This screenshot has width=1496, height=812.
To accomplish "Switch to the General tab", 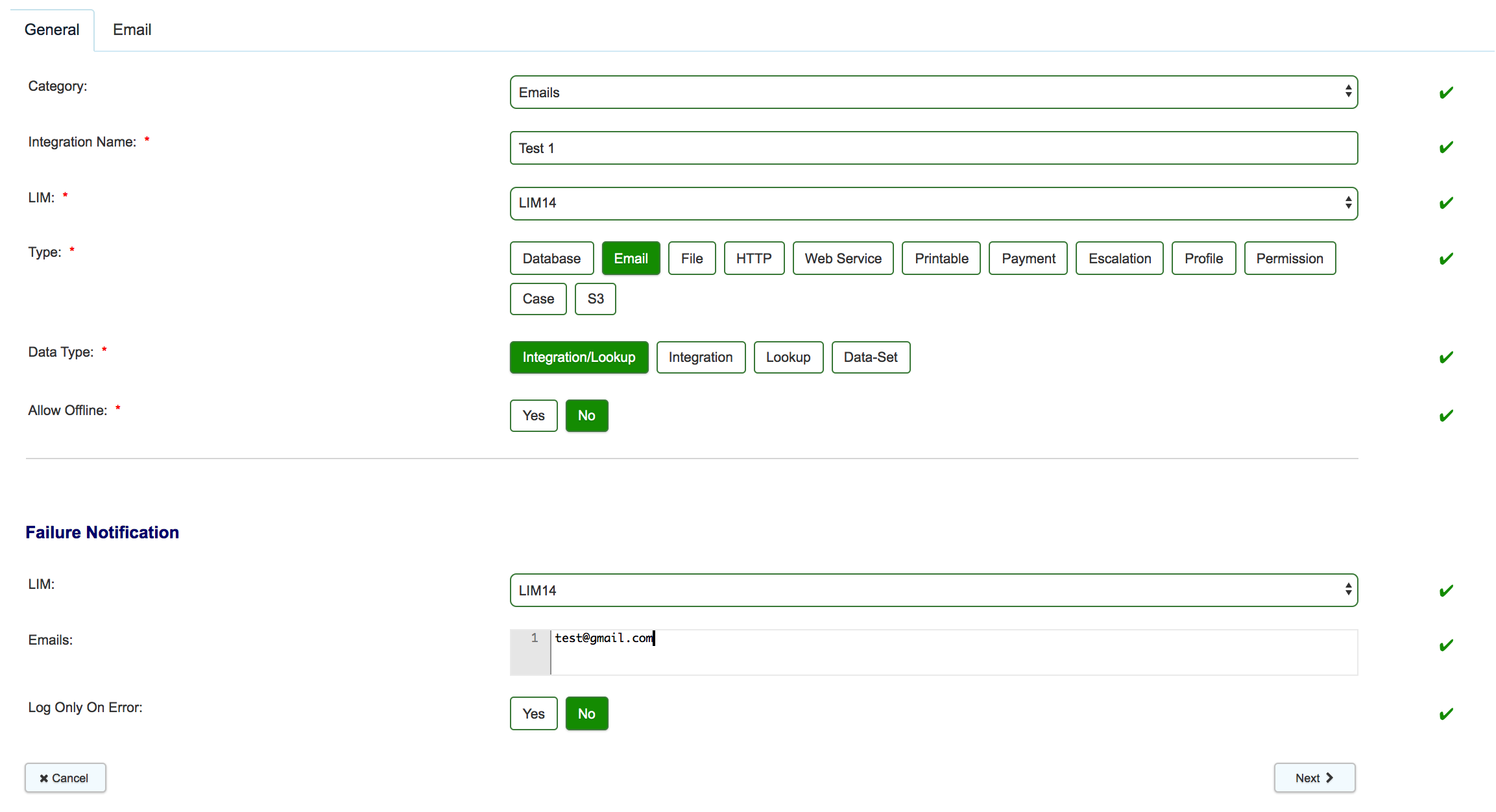I will [52, 29].
